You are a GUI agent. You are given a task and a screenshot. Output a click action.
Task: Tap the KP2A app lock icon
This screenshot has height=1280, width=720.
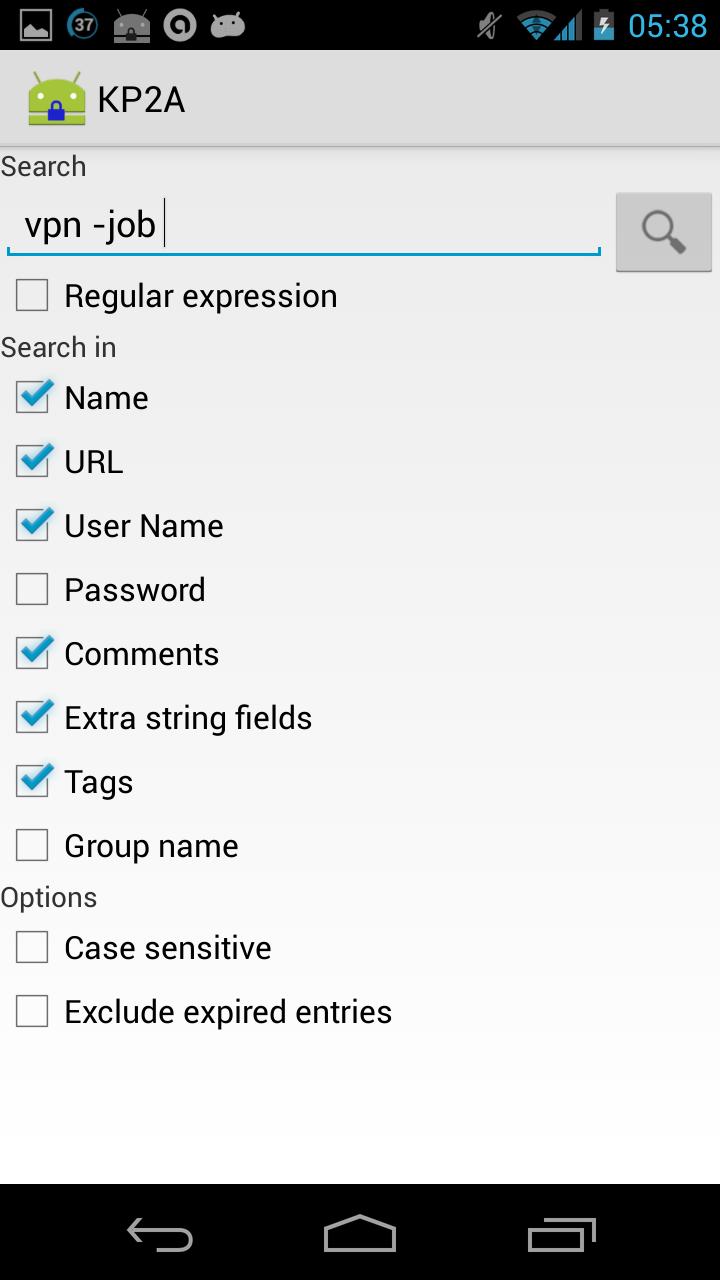[x=57, y=100]
